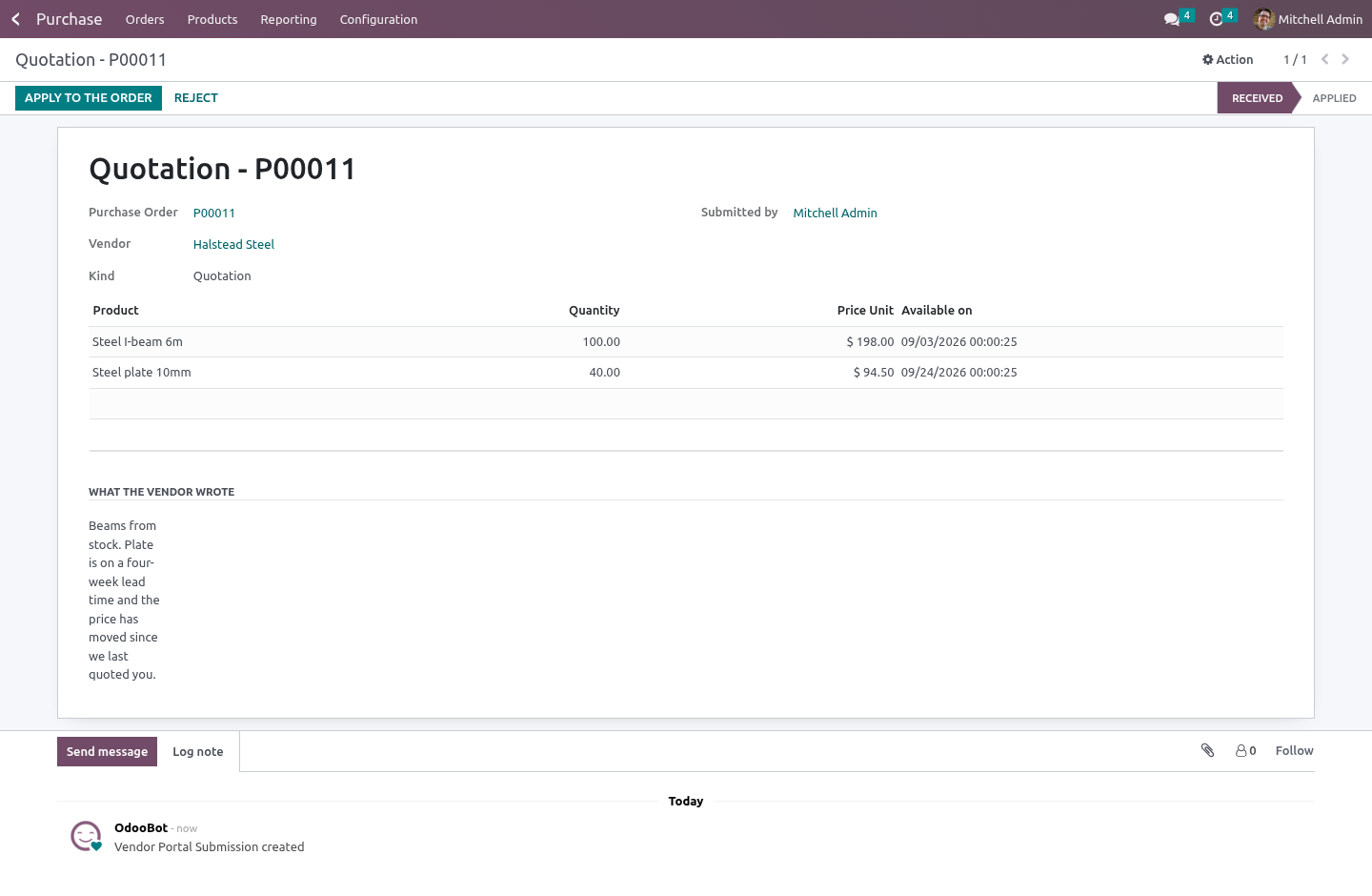Open the Orders menu
This screenshot has width=1372, height=896.
145,19
